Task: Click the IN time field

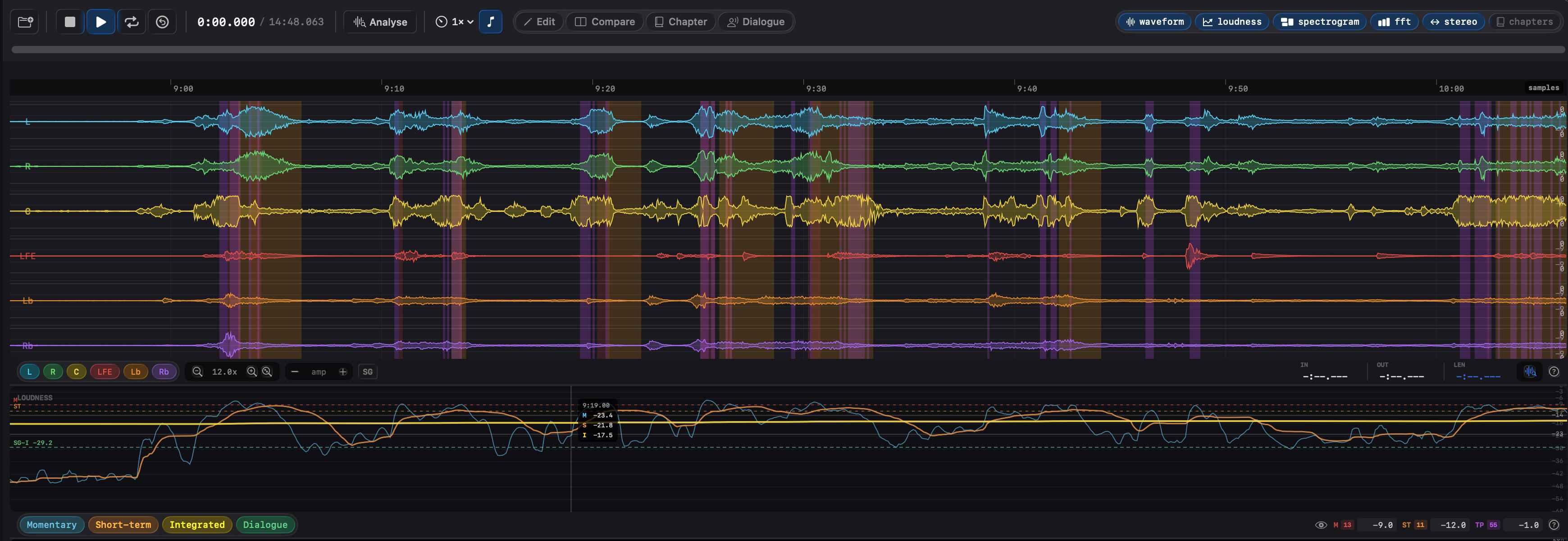Action: pyautogui.click(x=1325, y=376)
